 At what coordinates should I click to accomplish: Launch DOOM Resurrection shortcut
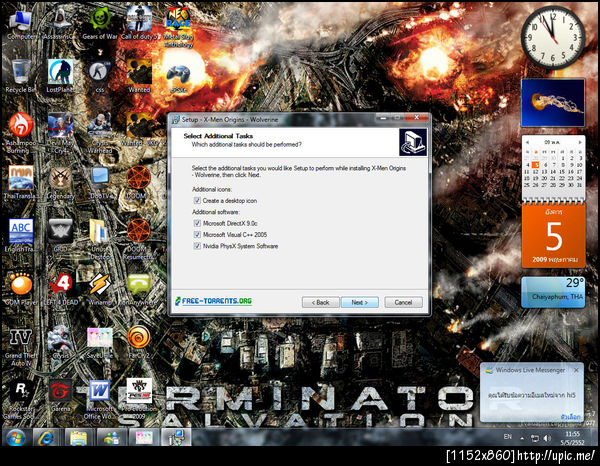[x=139, y=239]
